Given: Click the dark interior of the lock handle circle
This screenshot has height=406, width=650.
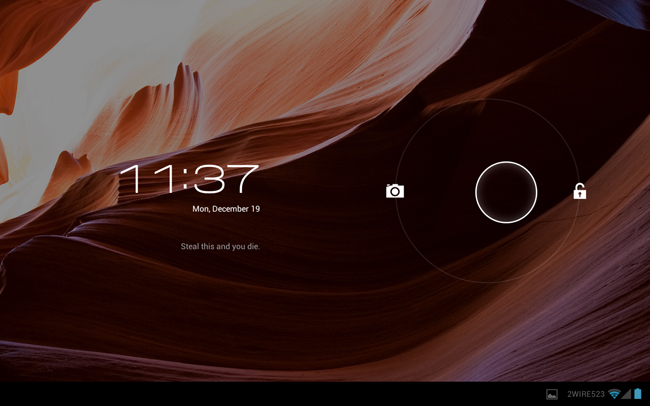Looking at the screenshot, I should tap(506, 192).
